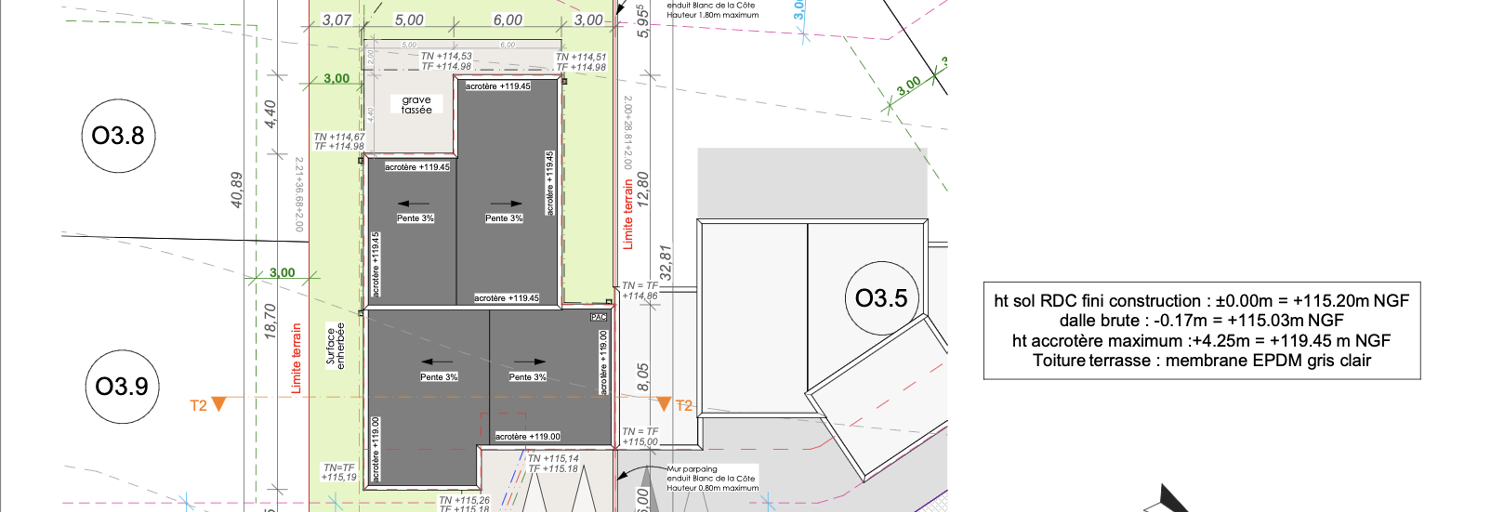Click the 'ht sol RDC fini construction' line

1201,301
